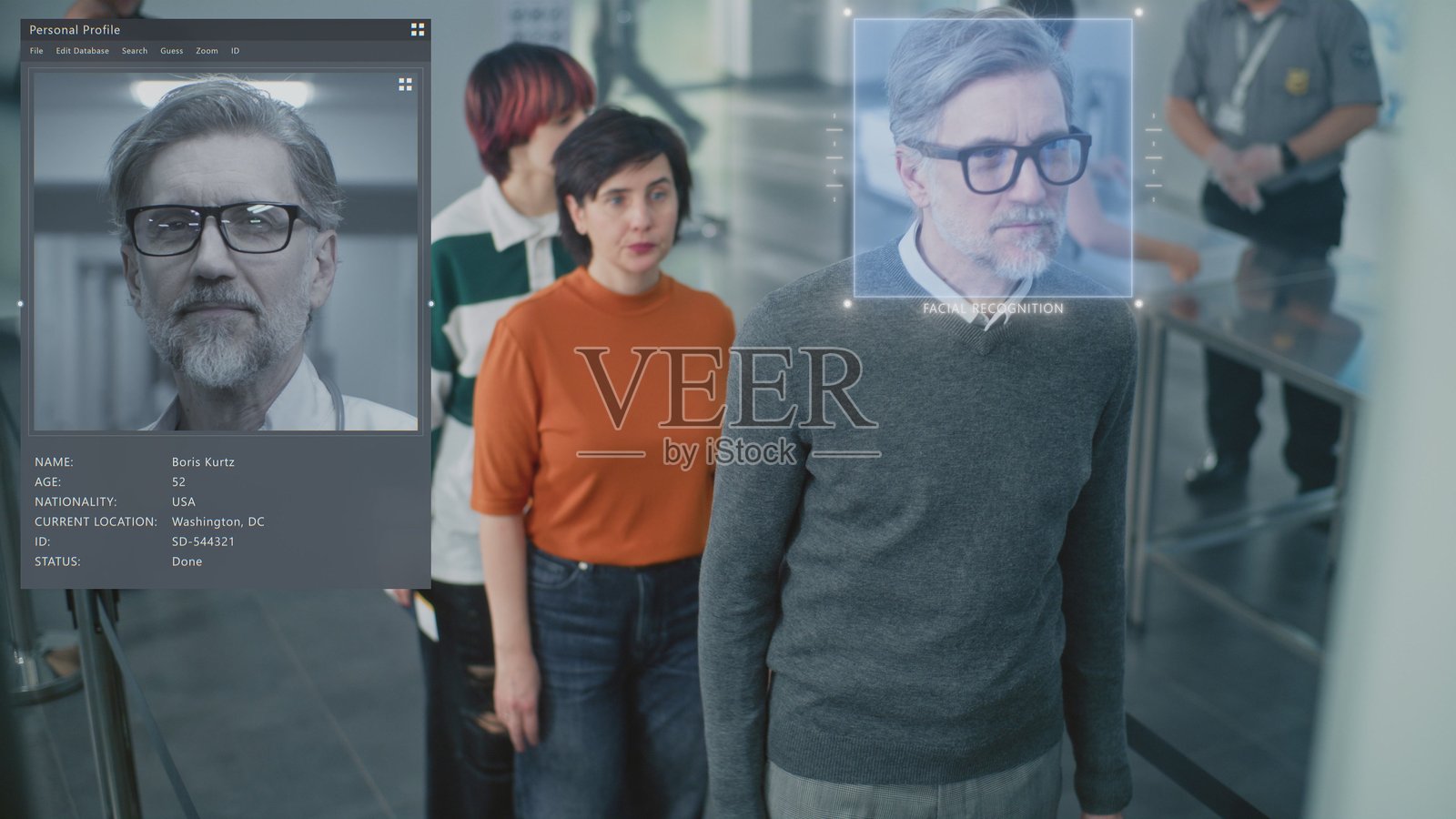Choose the Zoom menu
This screenshot has width=1456, height=819.
(x=207, y=51)
